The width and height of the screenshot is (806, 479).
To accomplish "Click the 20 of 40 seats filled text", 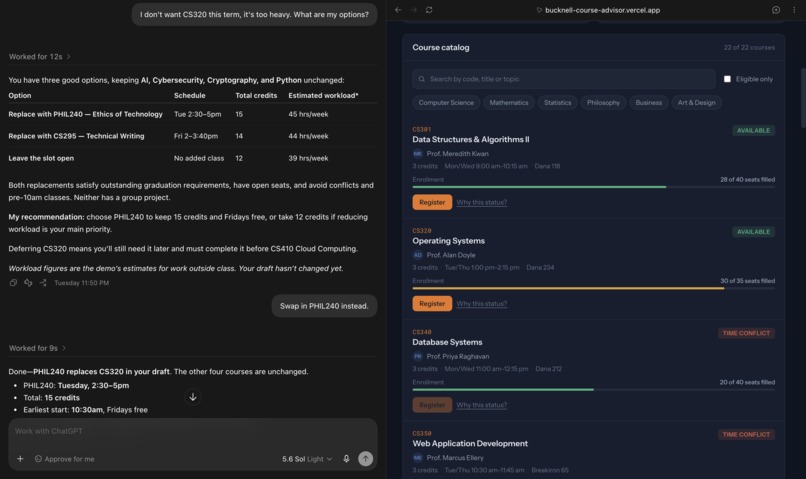I will (x=747, y=382).
